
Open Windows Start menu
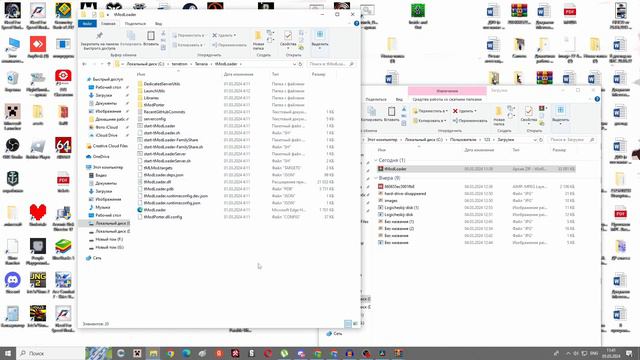coord(8,353)
